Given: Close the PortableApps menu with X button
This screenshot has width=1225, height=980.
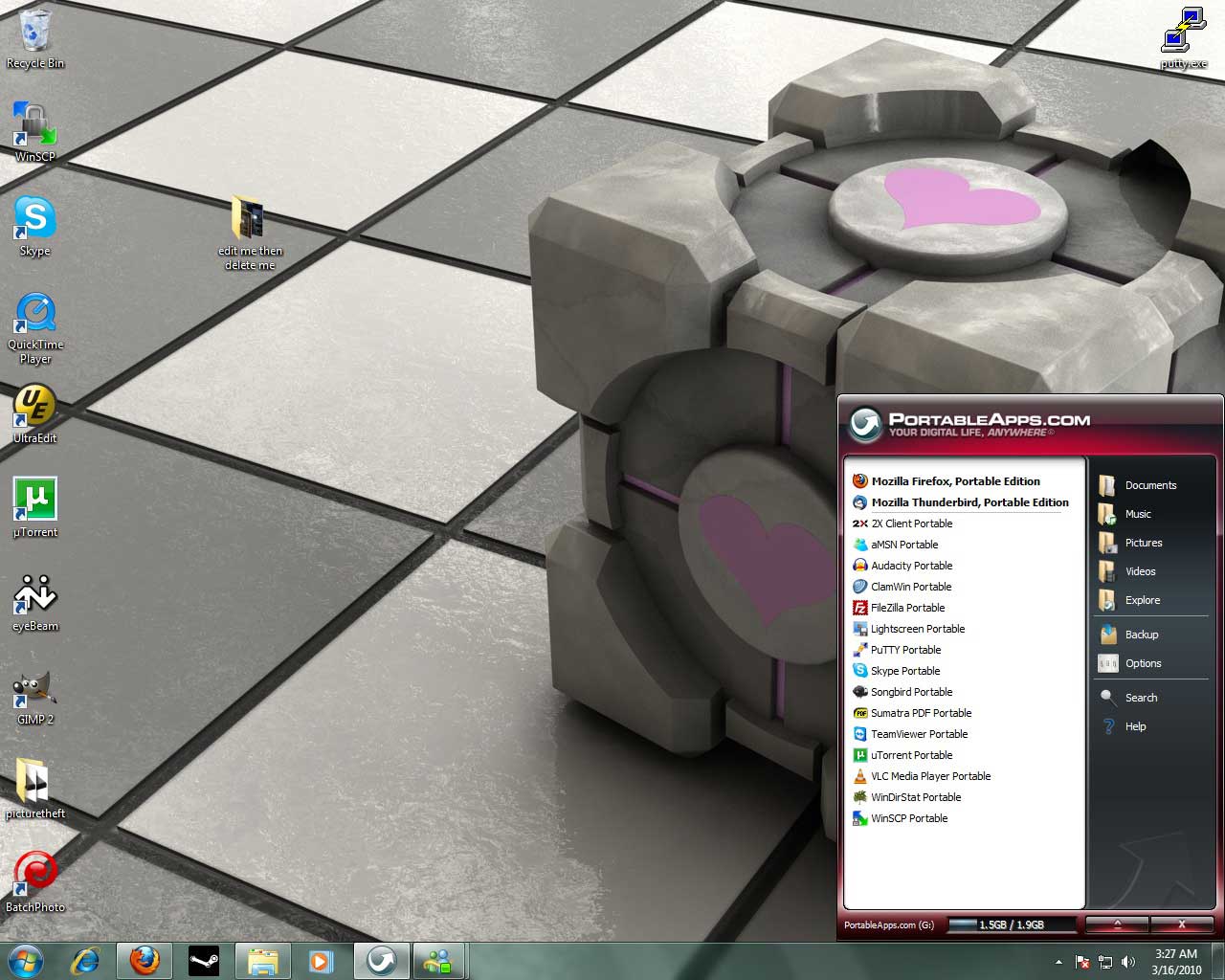Looking at the screenshot, I should (x=1182, y=924).
